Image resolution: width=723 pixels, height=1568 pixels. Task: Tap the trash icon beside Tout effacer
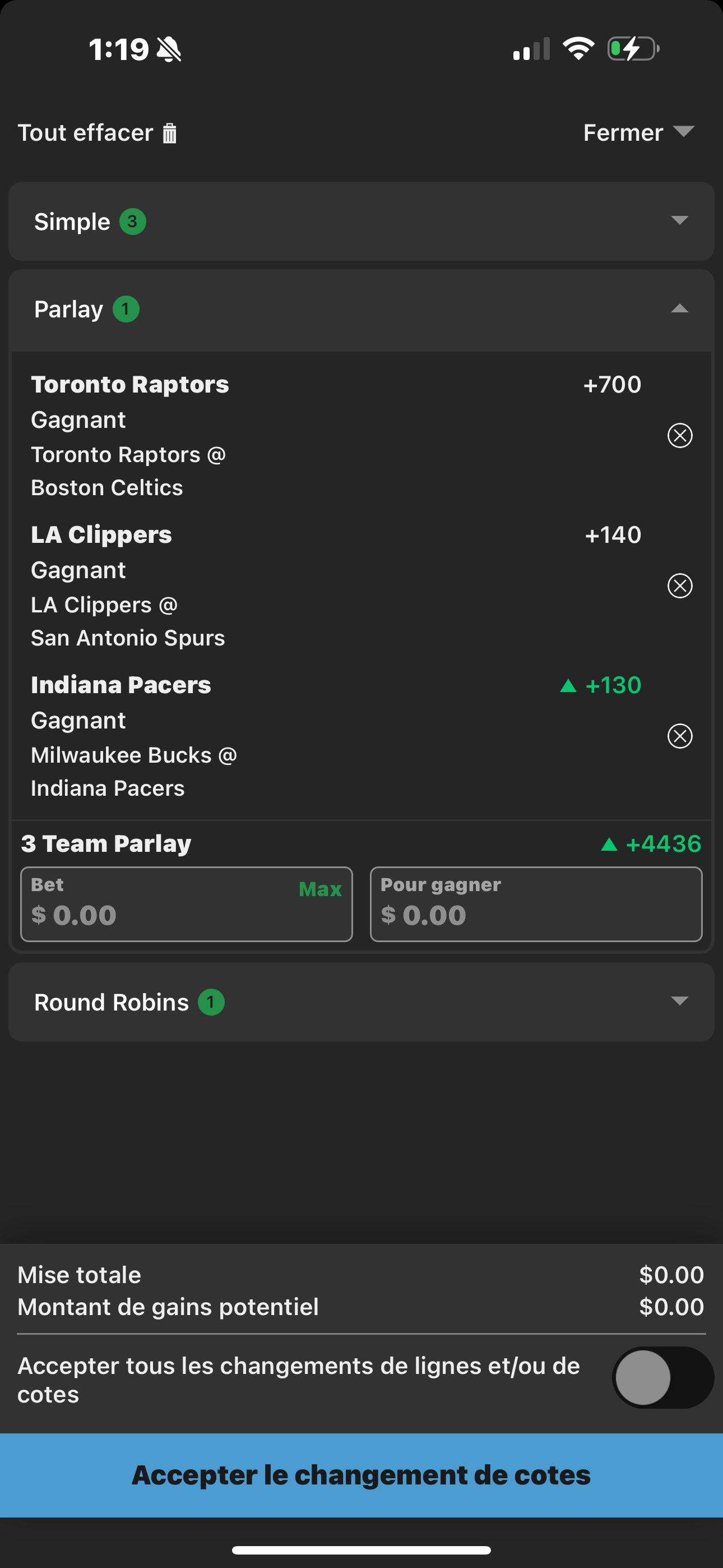[169, 133]
